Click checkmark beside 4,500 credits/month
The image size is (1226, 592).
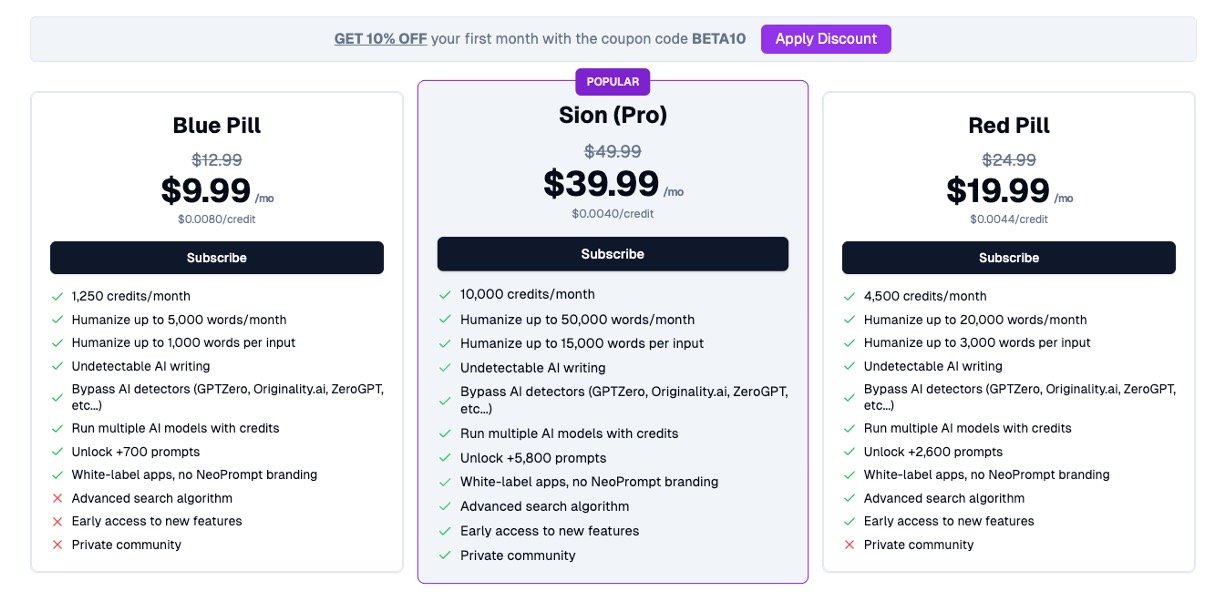(x=849, y=296)
